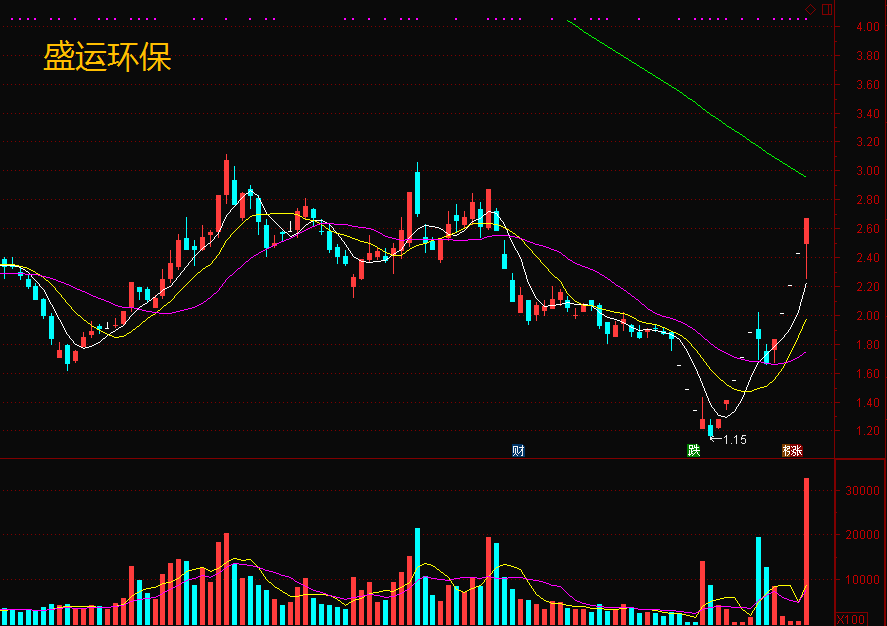
Task: Click the 1.15 lowest price annotation
Action: (x=735, y=440)
